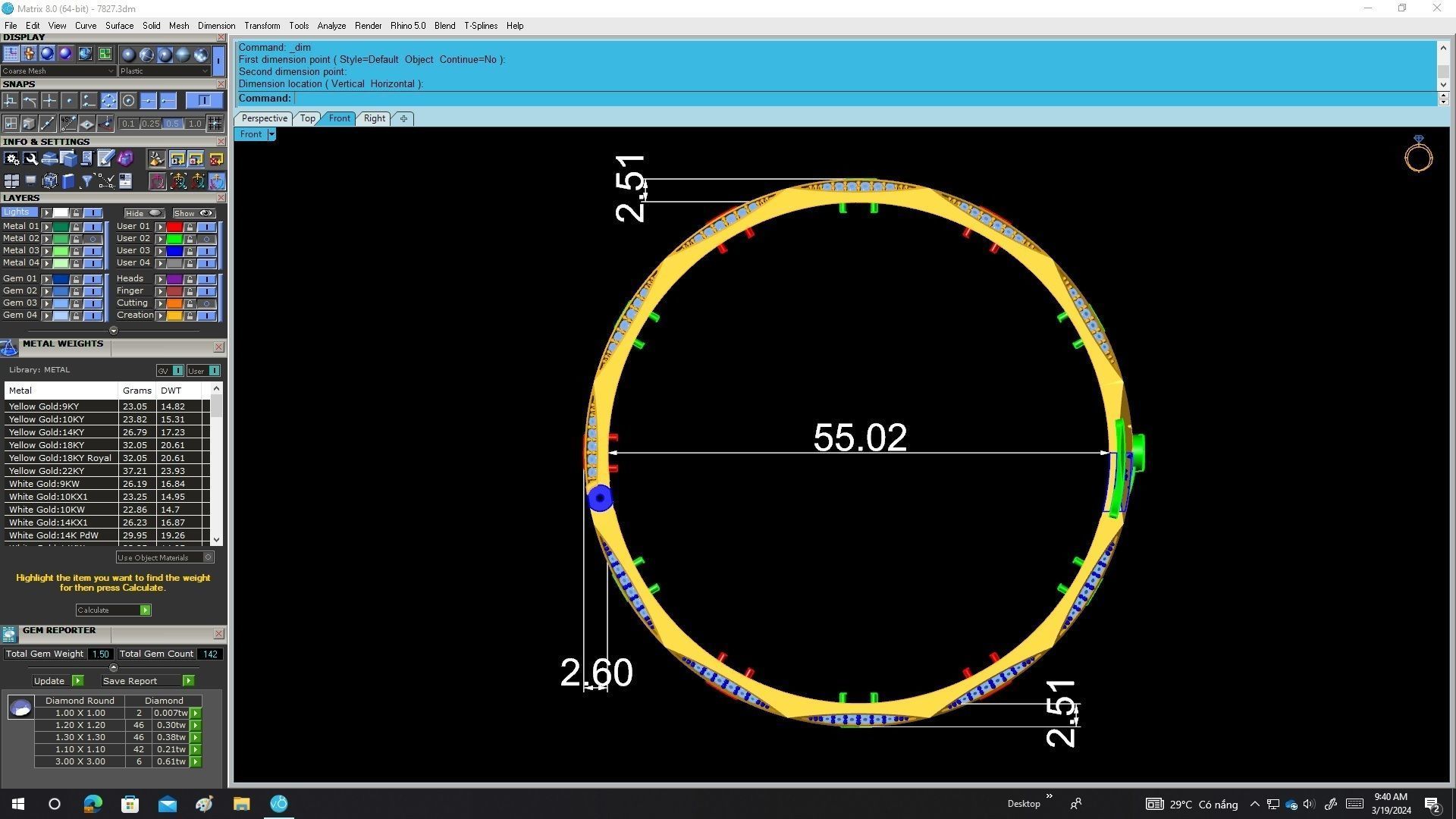Click the shaded blue sphere display mode icon
The width and height of the screenshot is (1456, 819).
click(x=47, y=54)
